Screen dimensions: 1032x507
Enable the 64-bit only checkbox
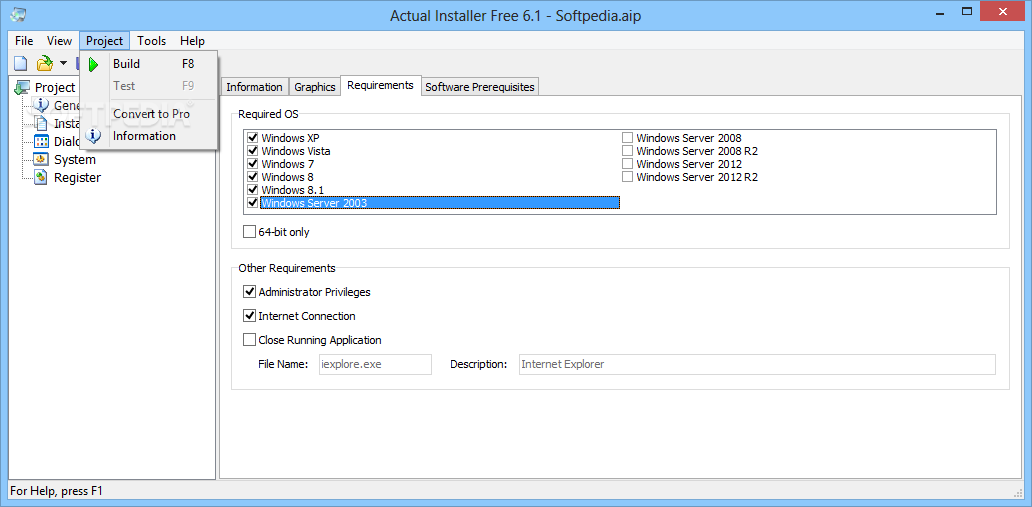tap(249, 232)
